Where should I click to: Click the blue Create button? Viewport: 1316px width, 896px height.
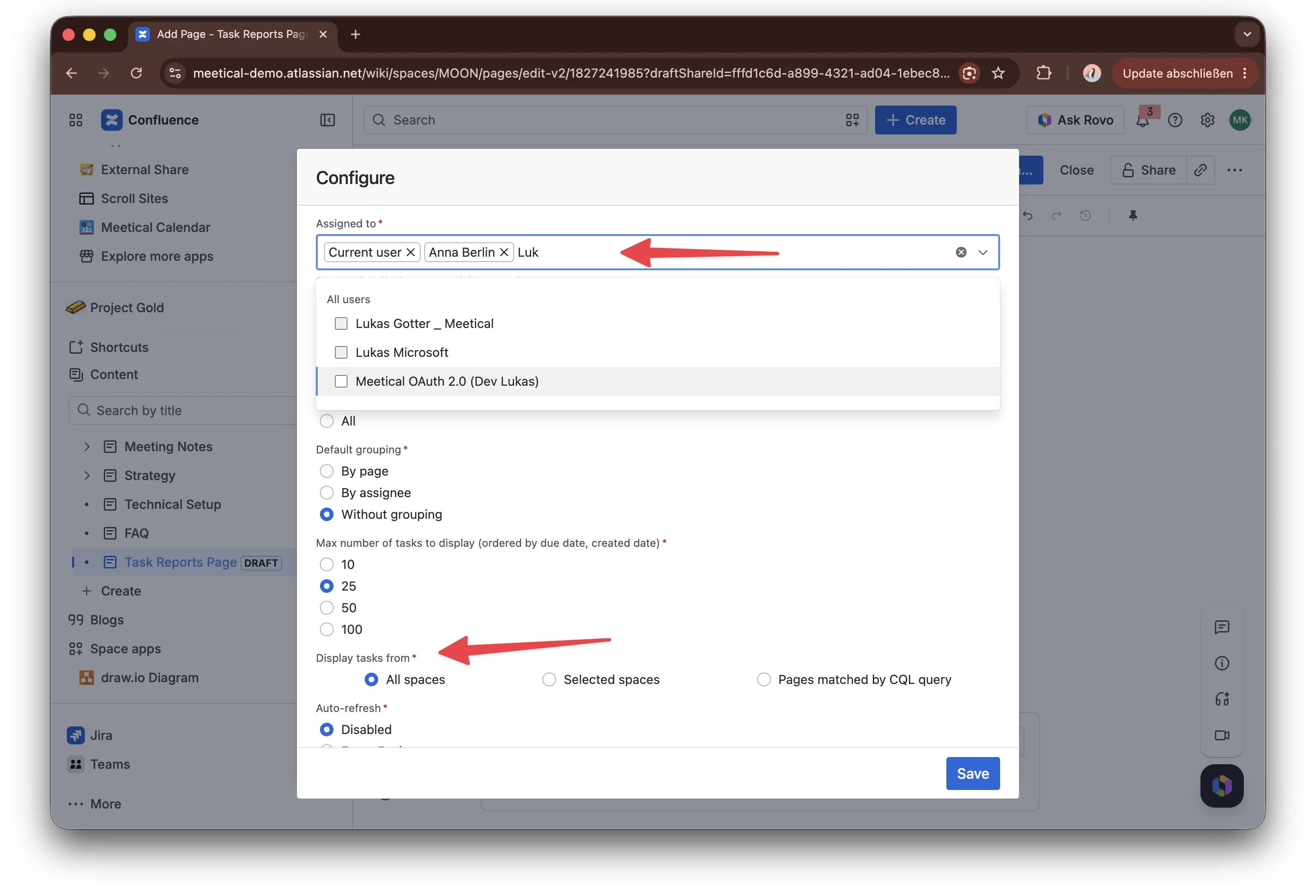tap(915, 120)
